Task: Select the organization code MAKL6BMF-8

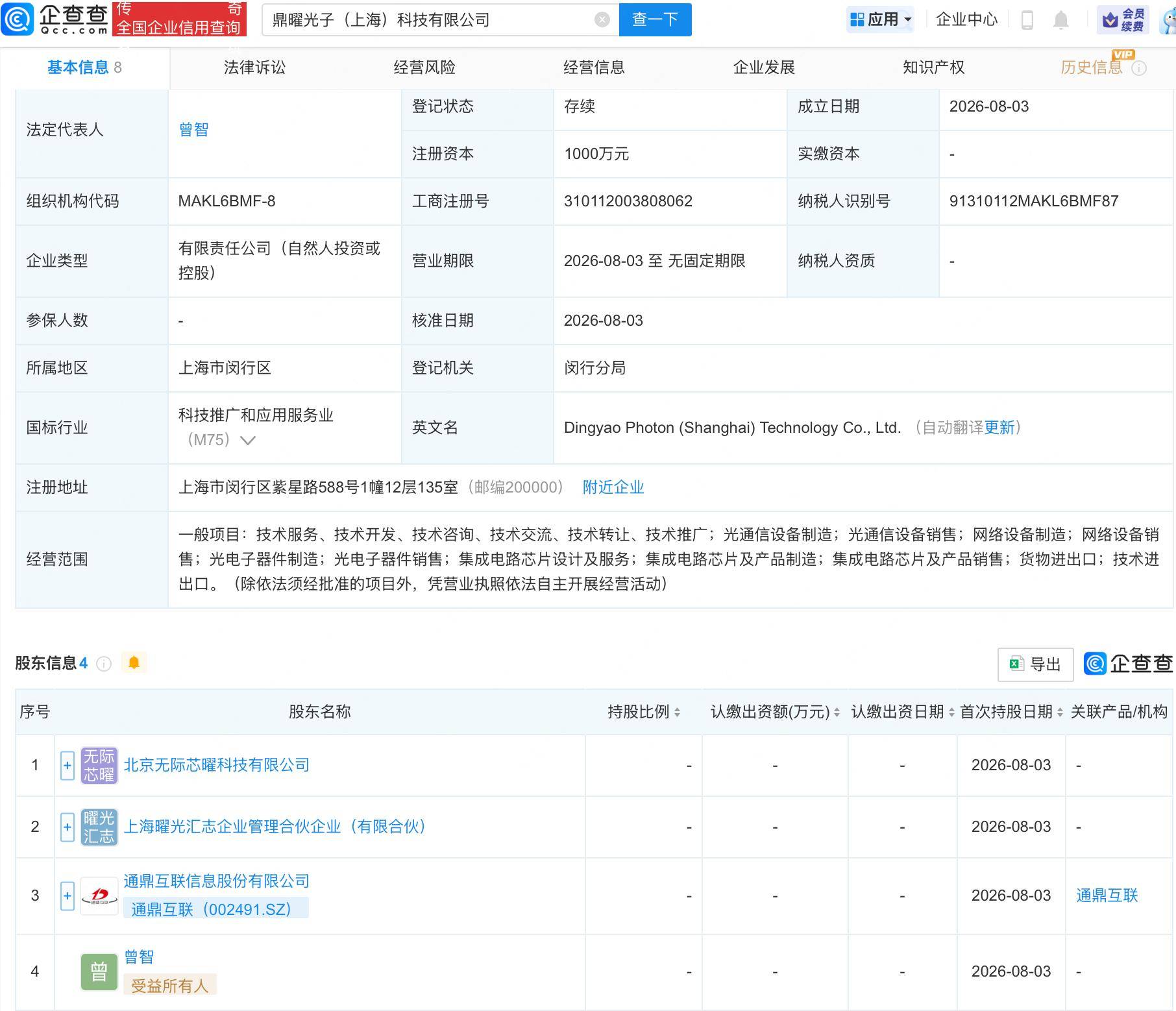Action: pos(227,201)
